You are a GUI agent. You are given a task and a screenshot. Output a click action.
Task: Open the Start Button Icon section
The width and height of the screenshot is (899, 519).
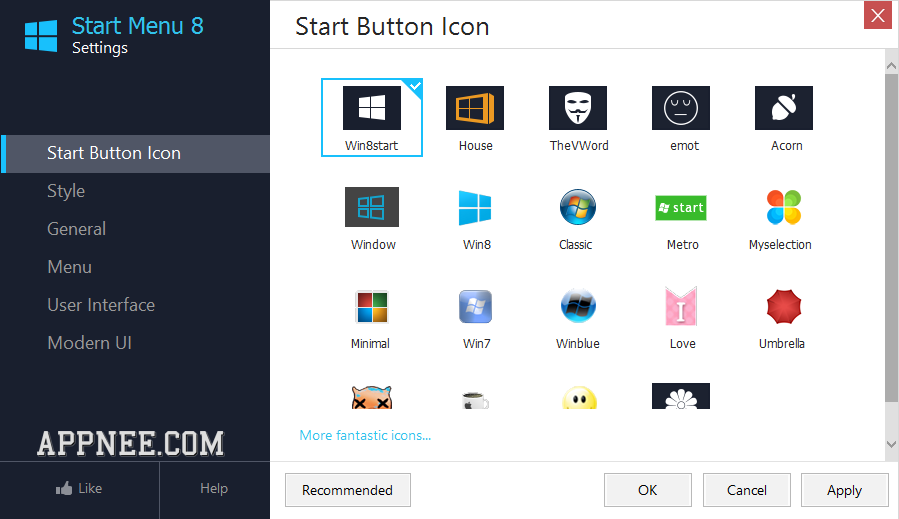click(135, 154)
